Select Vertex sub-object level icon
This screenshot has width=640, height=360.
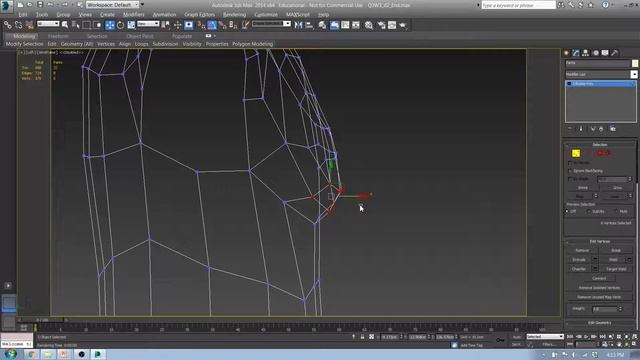[x=576, y=153]
